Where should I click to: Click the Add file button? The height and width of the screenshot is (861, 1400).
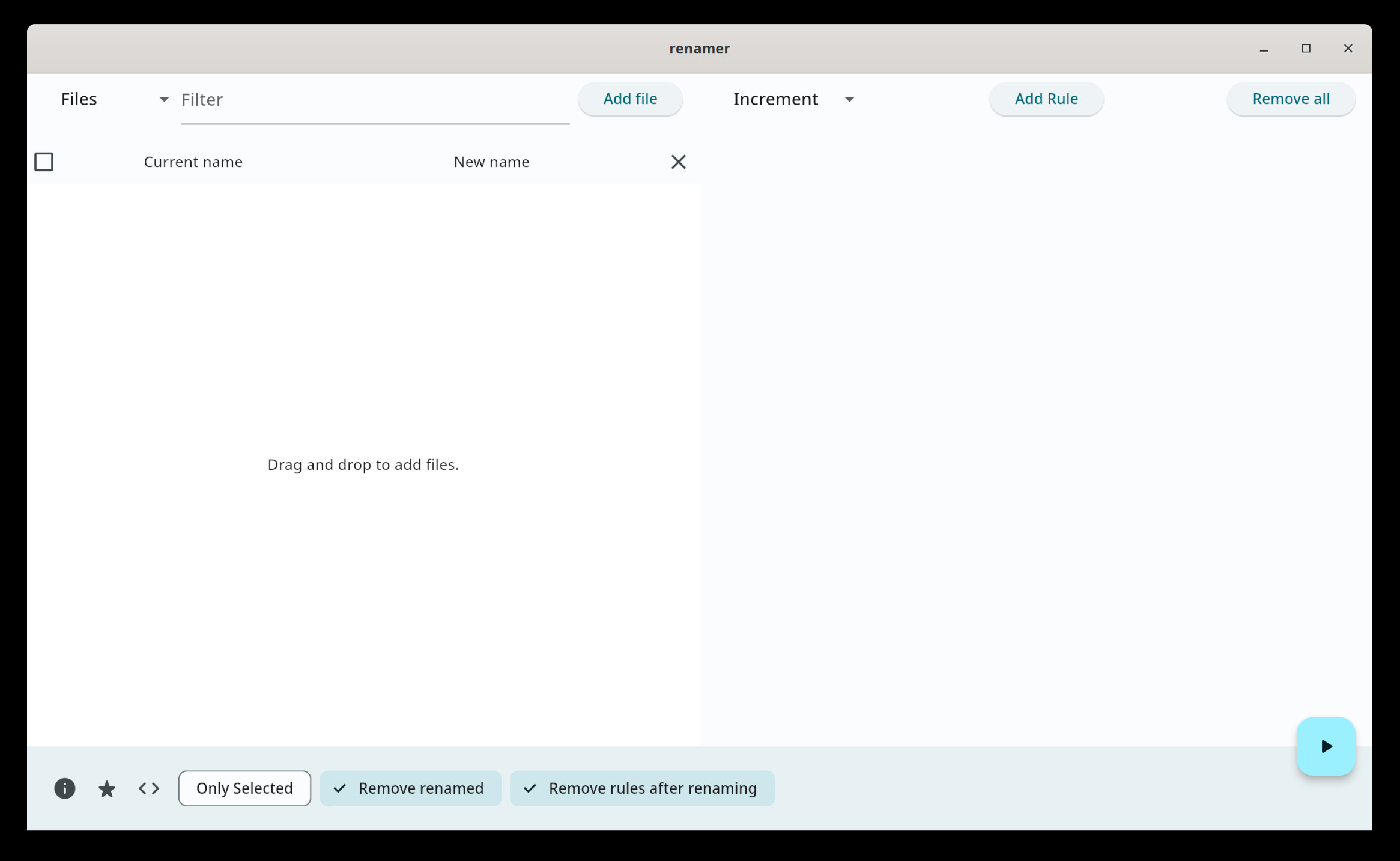point(630,99)
